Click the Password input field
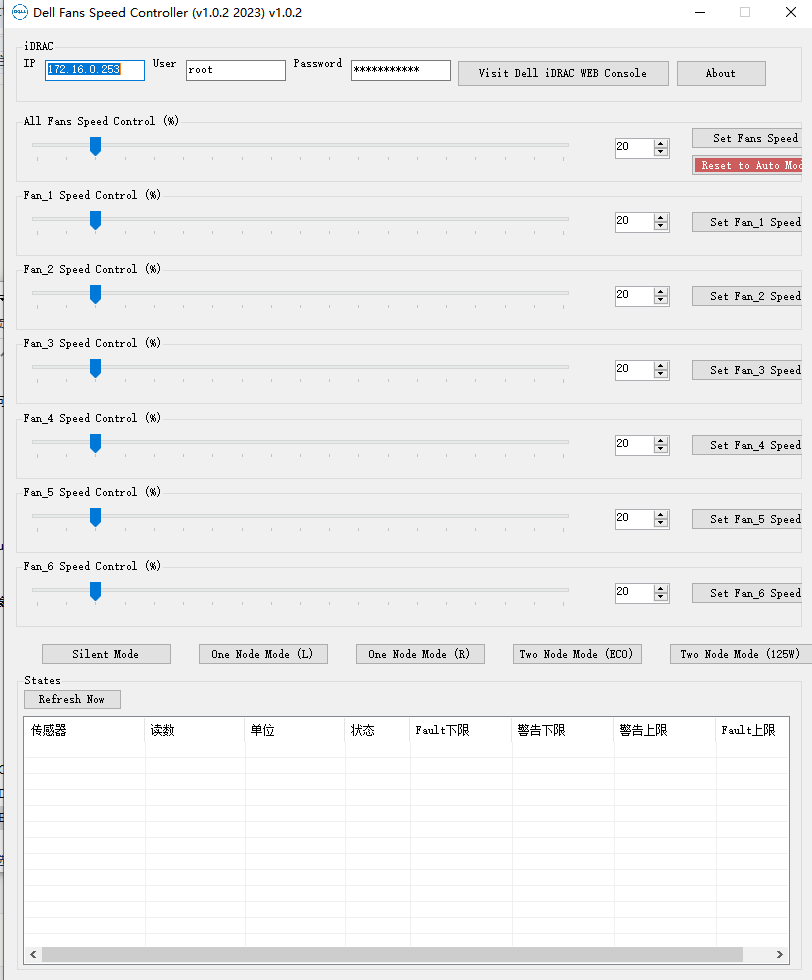Viewport: 812px width, 980px height. pos(401,70)
